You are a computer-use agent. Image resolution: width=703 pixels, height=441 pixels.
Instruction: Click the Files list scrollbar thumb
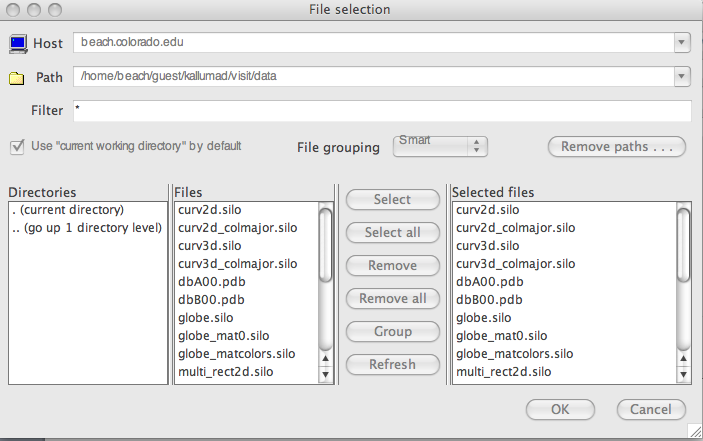pos(325,245)
